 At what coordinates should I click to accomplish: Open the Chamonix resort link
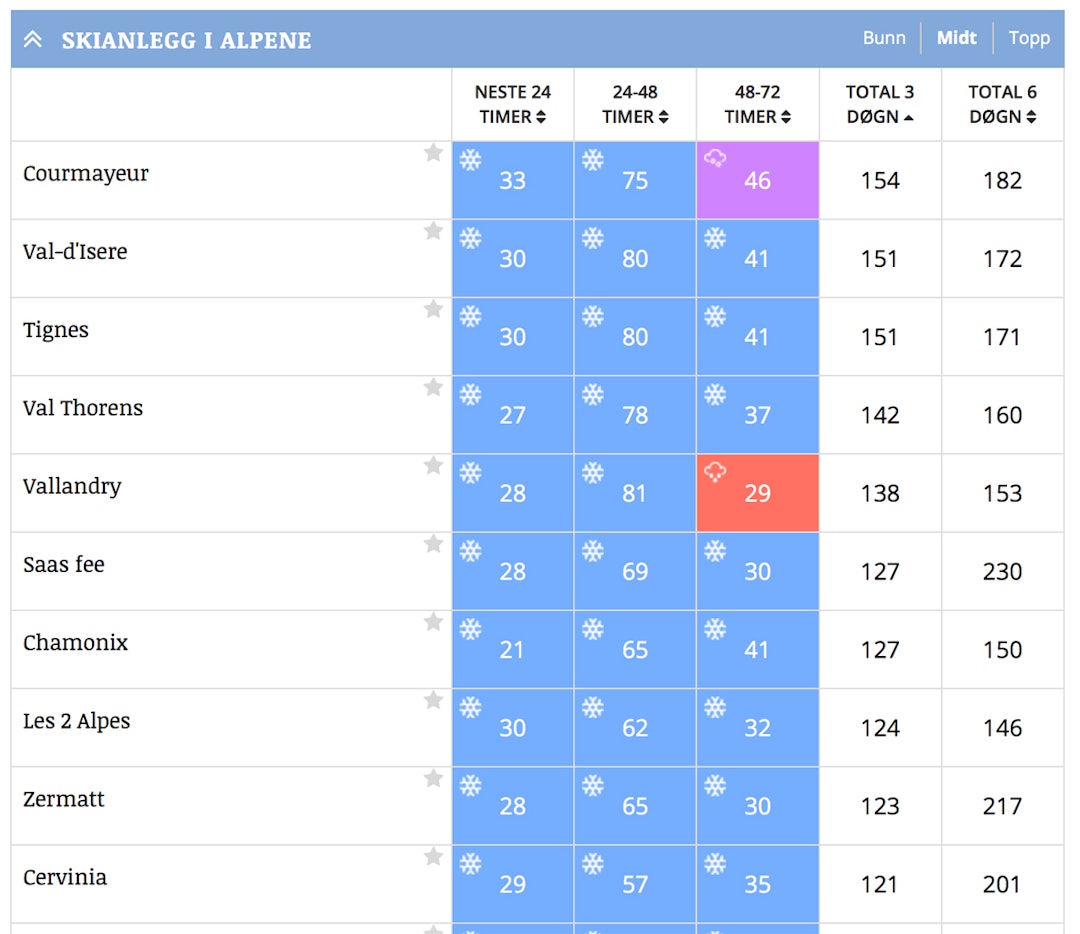click(76, 643)
